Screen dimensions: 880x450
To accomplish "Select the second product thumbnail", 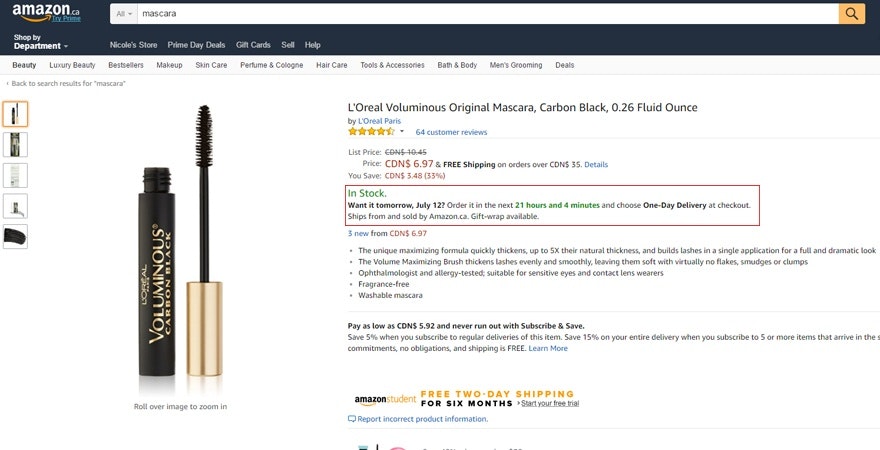I will point(15,145).
